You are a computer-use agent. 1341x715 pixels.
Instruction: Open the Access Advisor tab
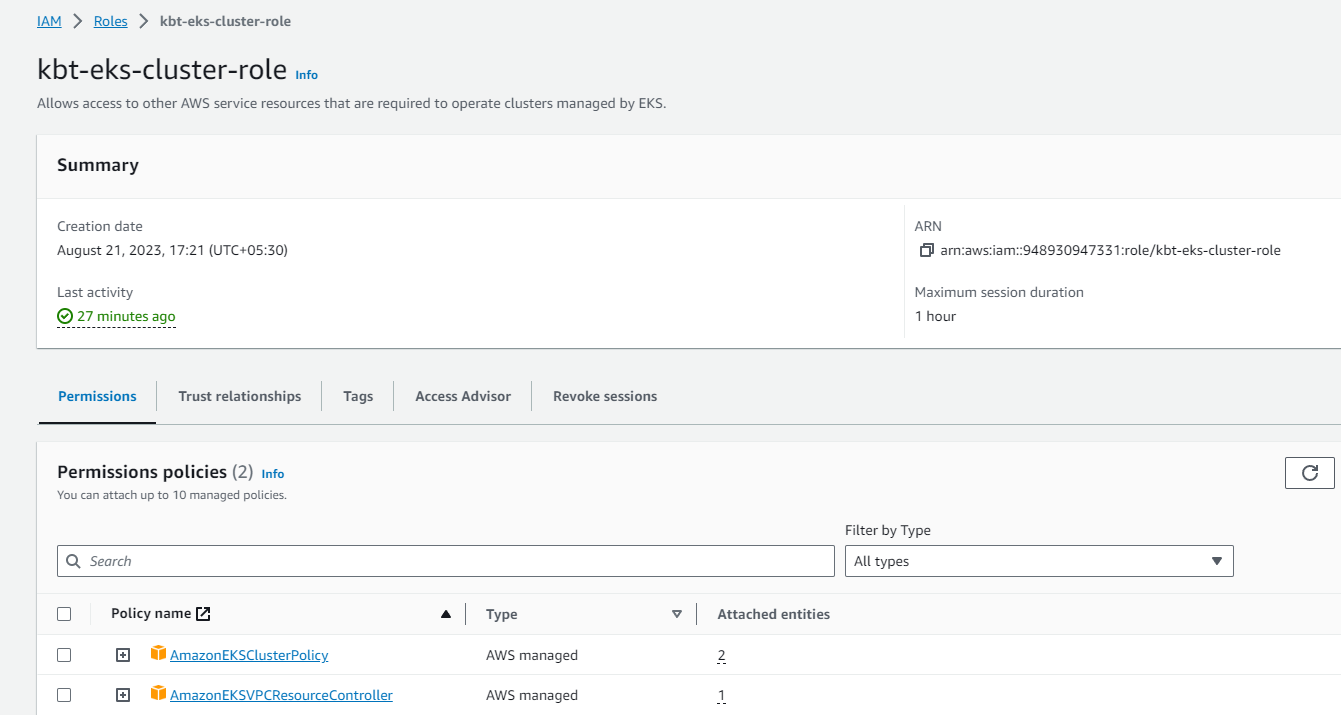click(x=463, y=396)
